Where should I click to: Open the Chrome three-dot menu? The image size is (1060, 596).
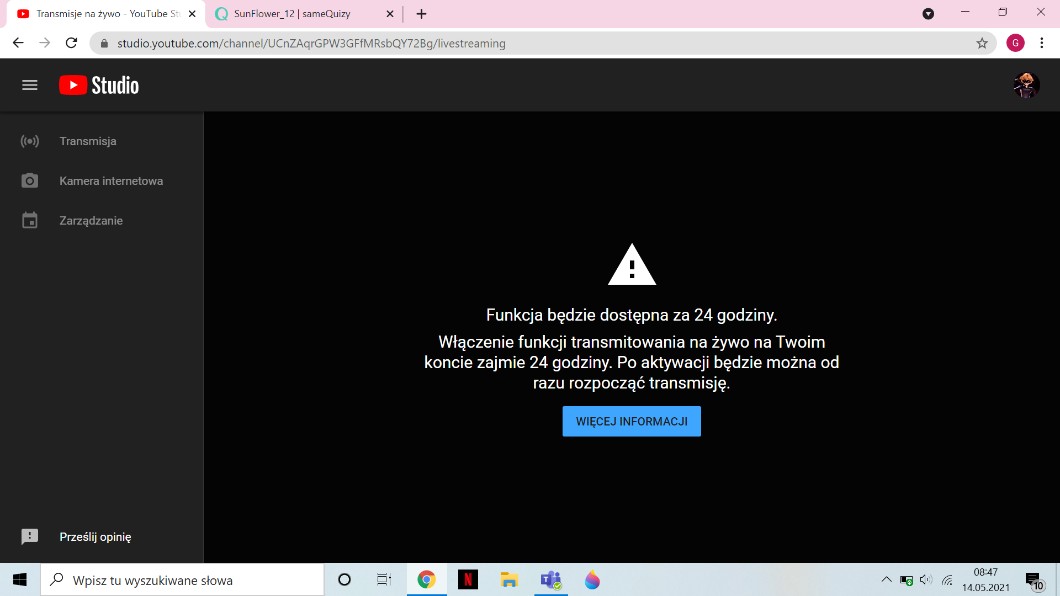[1043, 43]
